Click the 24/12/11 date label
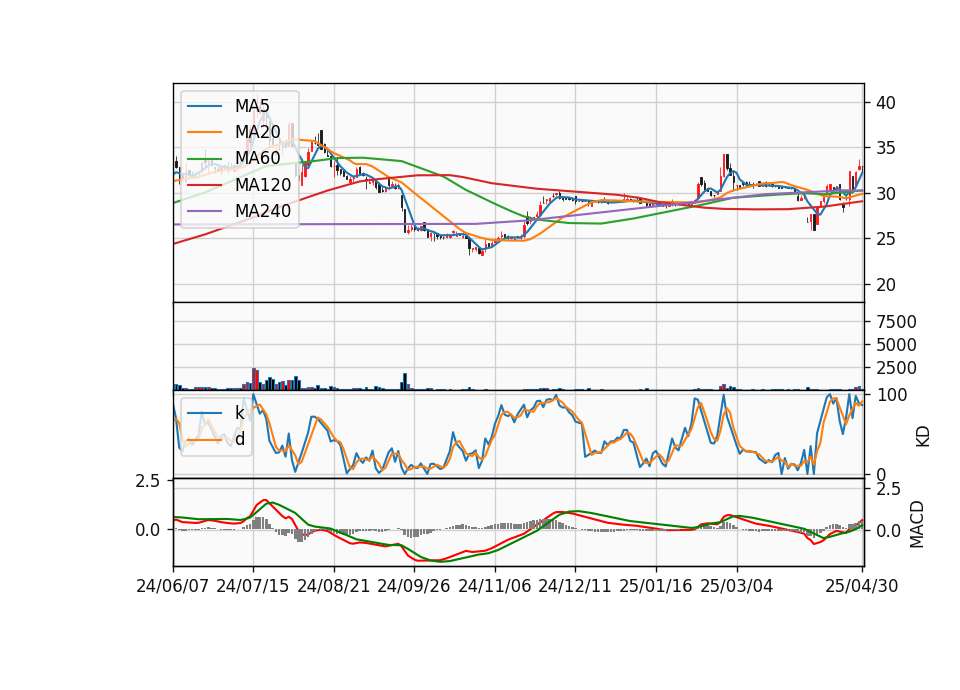Image resolution: width=960 pixels, height=690 pixels. coord(575,586)
